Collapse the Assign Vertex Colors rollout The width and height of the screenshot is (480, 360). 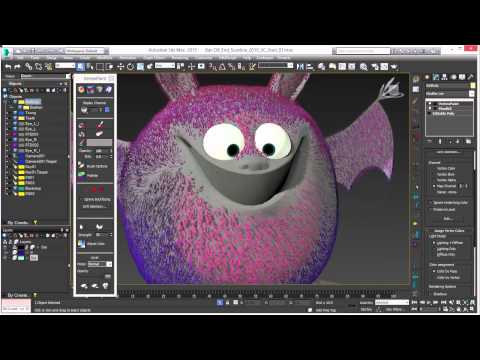coord(449,230)
